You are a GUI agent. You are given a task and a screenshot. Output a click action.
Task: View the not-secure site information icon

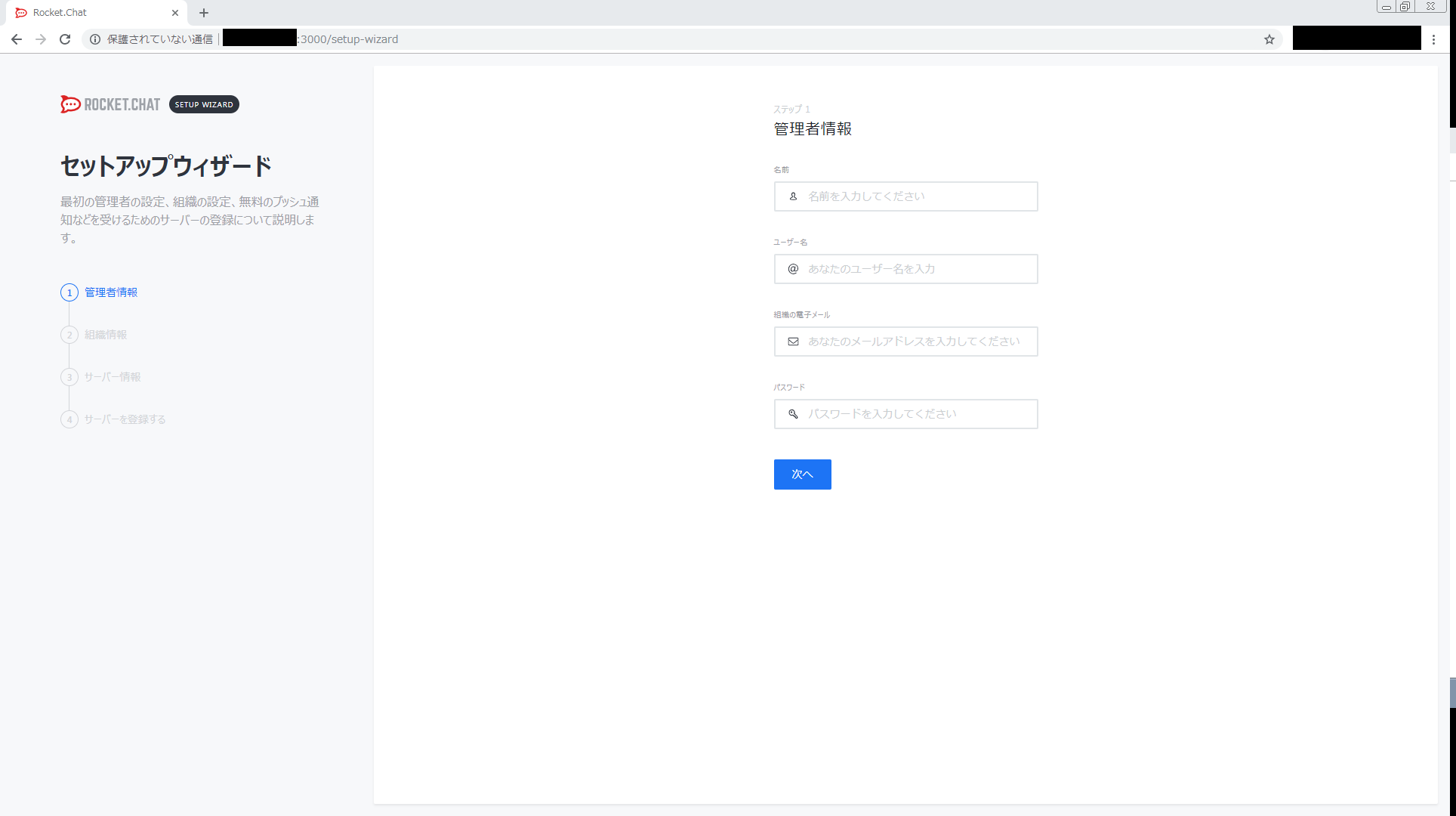[95, 39]
